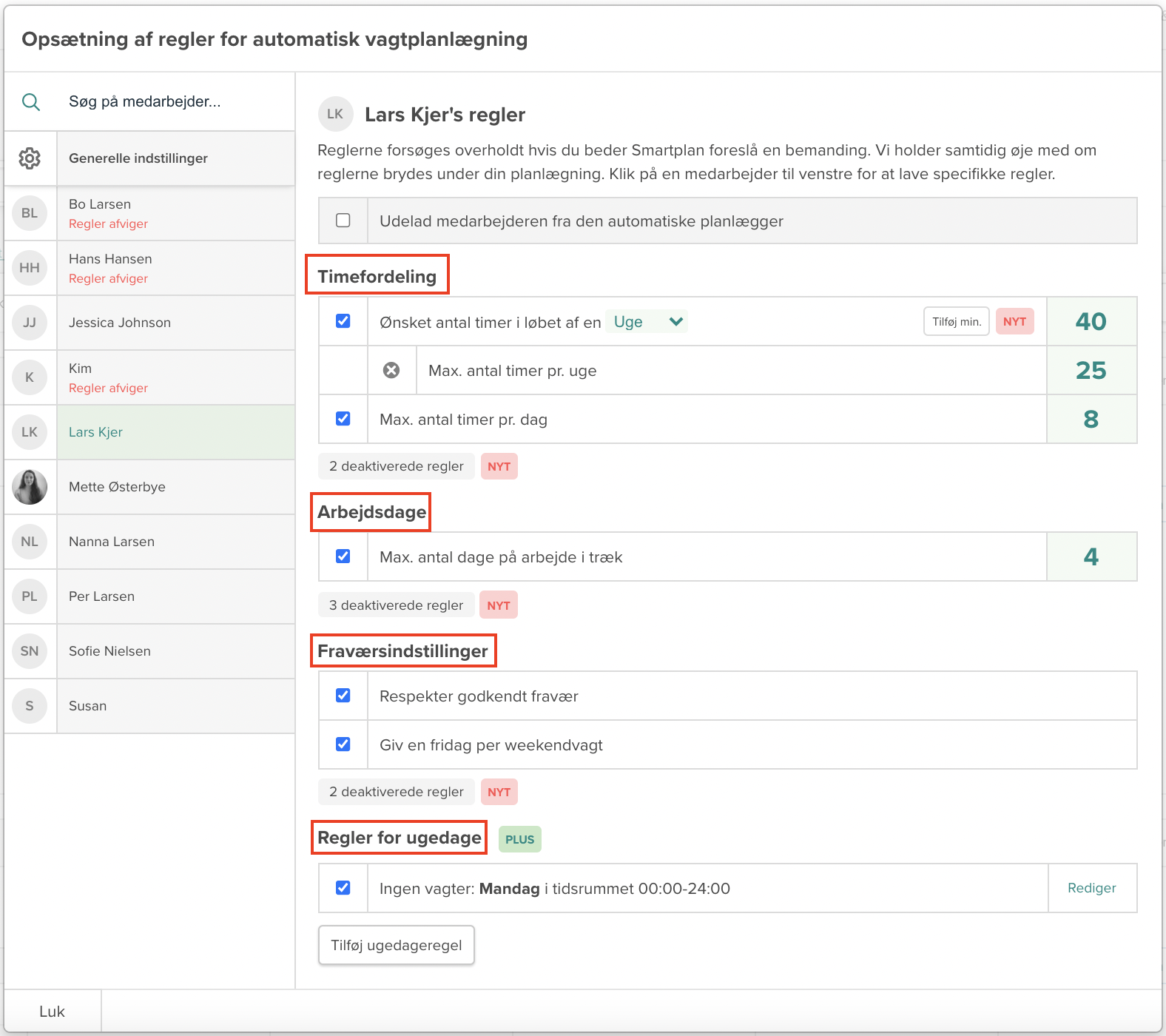Select Jessica Johnson from employee list
The image size is (1166, 1036).
(120, 323)
